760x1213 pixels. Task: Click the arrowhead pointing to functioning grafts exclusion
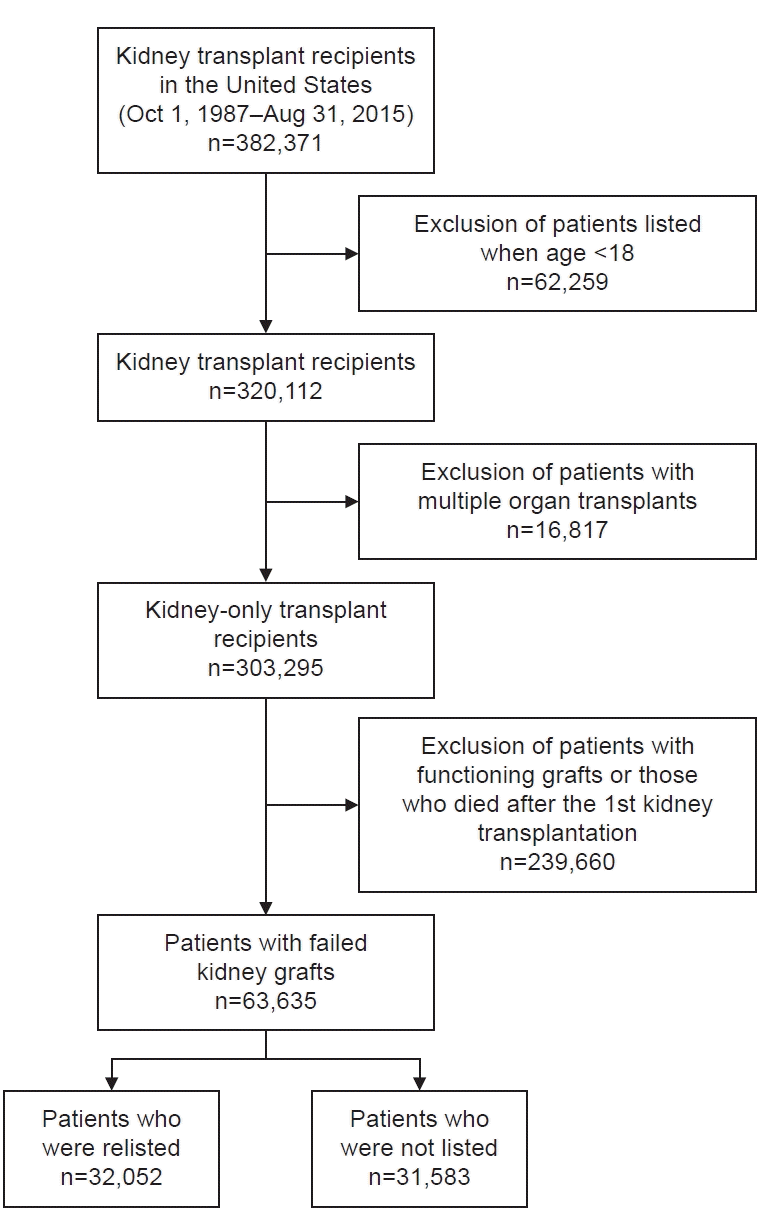[351, 804]
